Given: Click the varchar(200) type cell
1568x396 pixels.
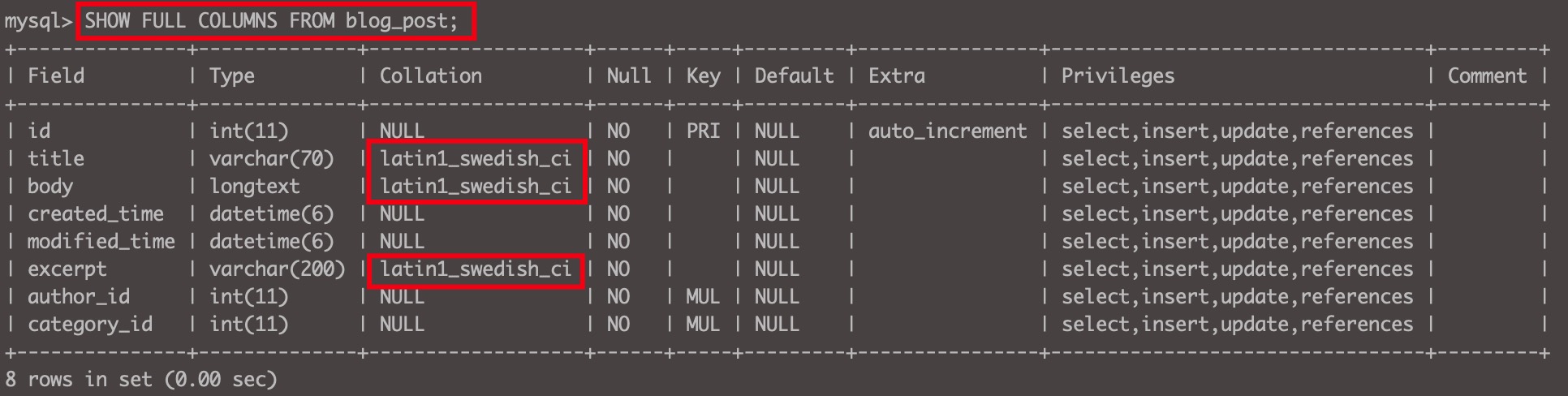Looking at the screenshot, I should tap(277, 269).
